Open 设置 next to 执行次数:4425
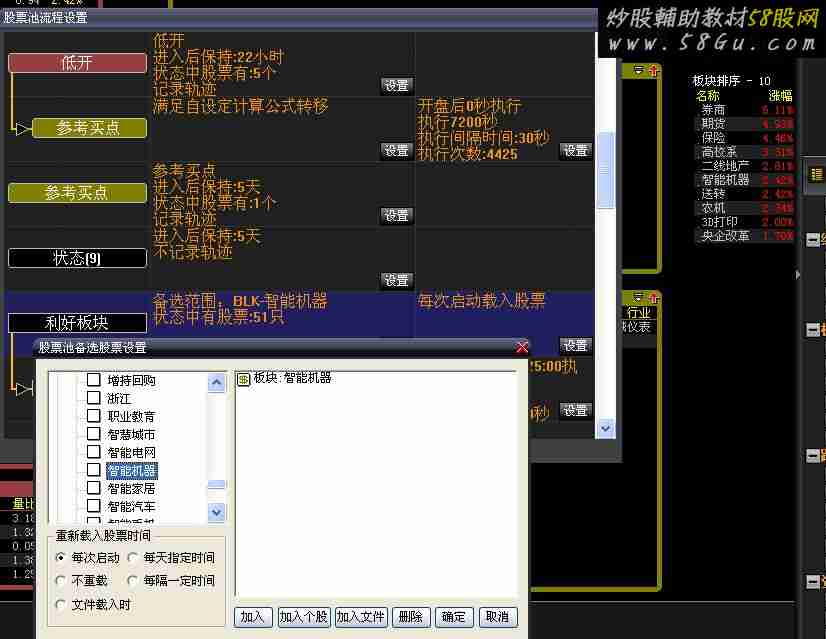826x639 pixels. tap(576, 151)
